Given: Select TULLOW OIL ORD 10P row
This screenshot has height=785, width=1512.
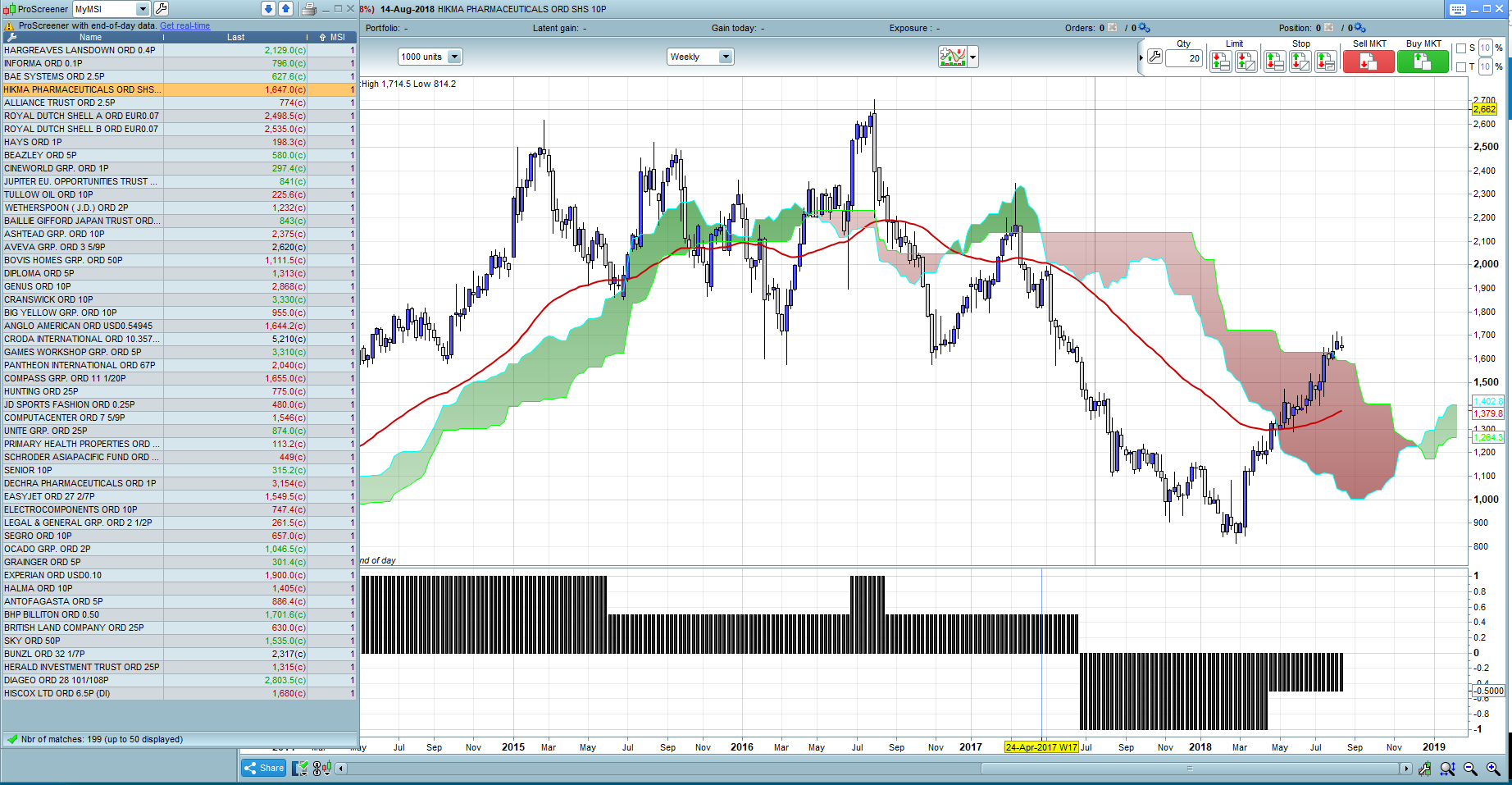Looking at the screenshot, I should click(179, 194).
